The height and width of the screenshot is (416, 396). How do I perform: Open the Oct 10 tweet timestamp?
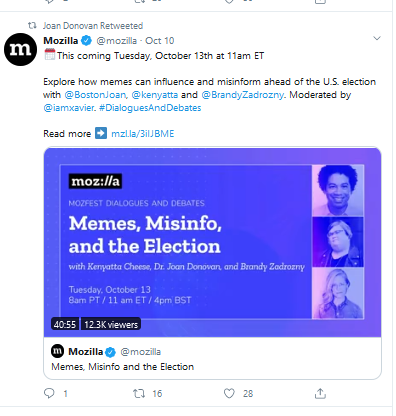(160, 41)
